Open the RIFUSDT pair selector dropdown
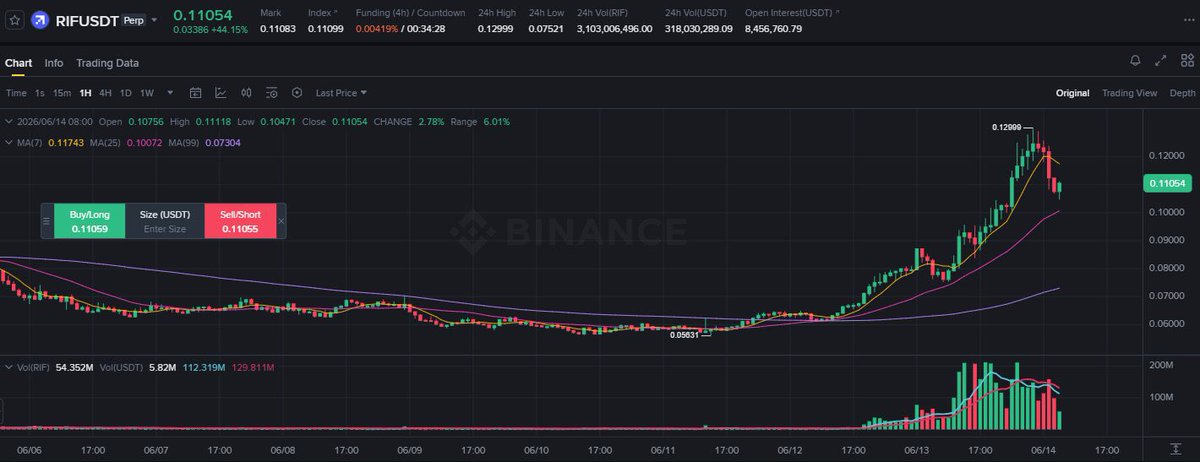 154,20
